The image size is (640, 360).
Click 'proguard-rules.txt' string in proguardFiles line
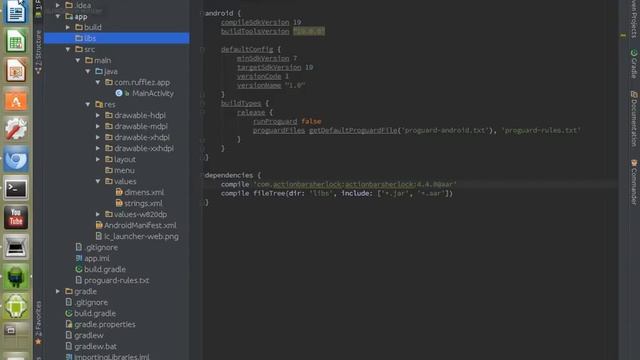tap(541, 131)
